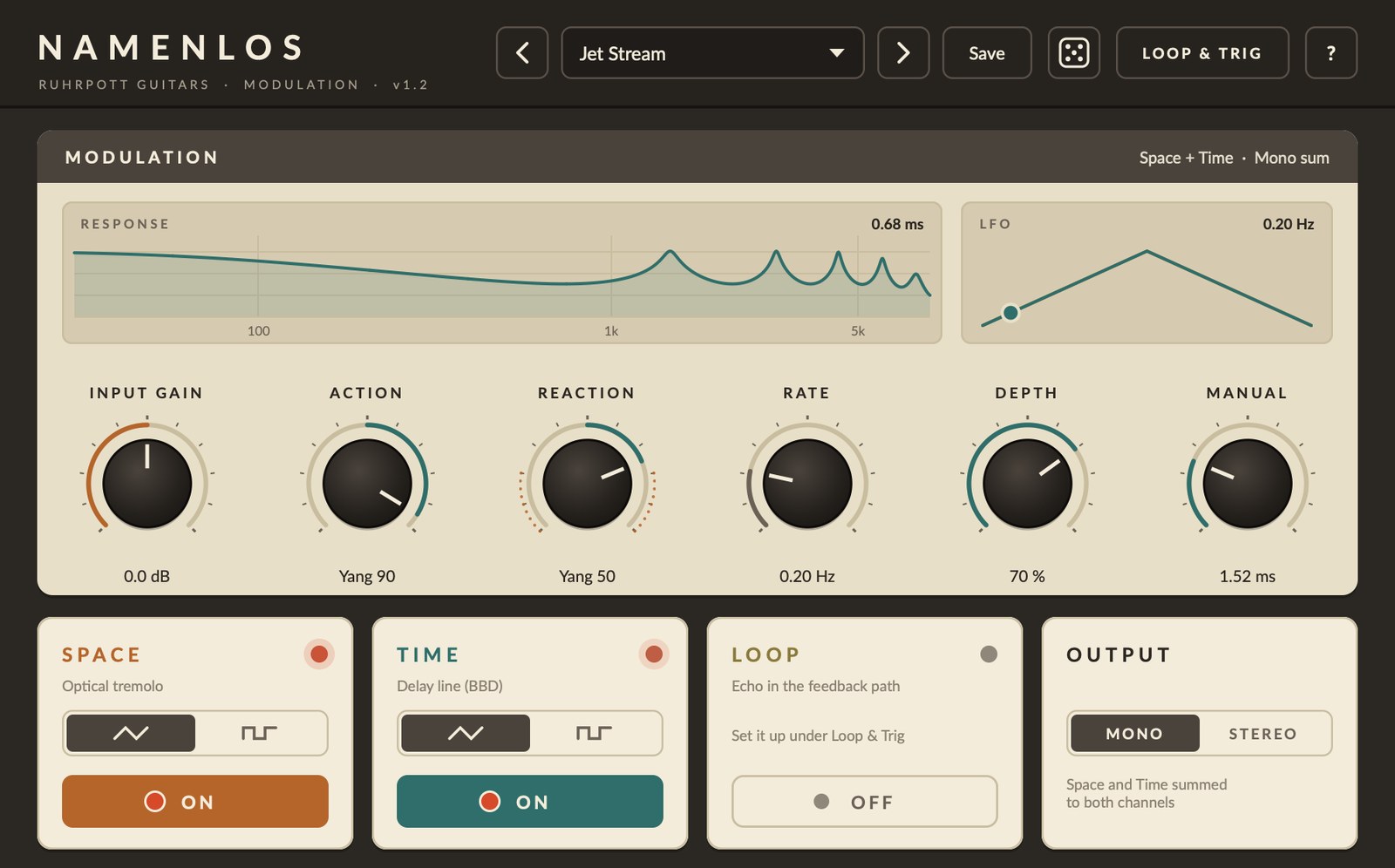The height and width of the screenshot is (868, 1395).
Task: Click the 0.20 Hz rate value below knob
Action: 807,576
